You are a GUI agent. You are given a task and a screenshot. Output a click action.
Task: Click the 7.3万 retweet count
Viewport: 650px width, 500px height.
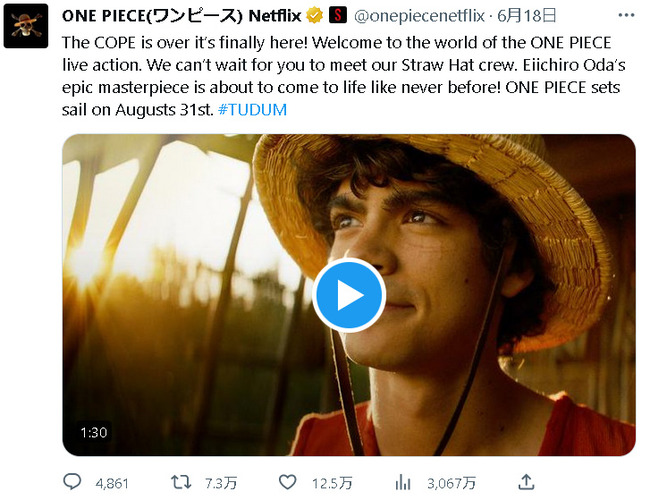pyautogui.click(x=220, y=483)
